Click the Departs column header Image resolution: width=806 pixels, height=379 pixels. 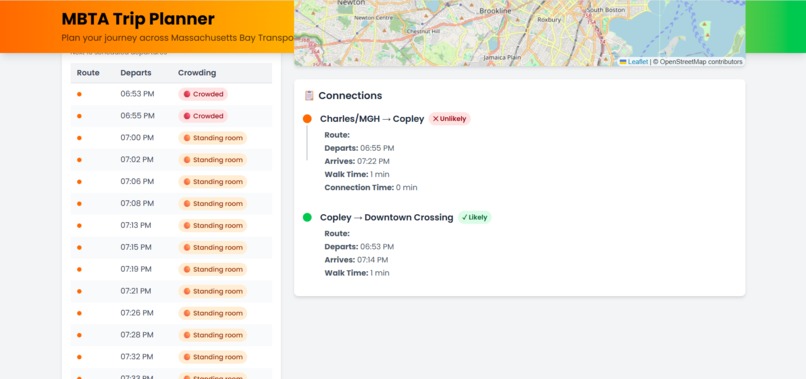point(136,73)
